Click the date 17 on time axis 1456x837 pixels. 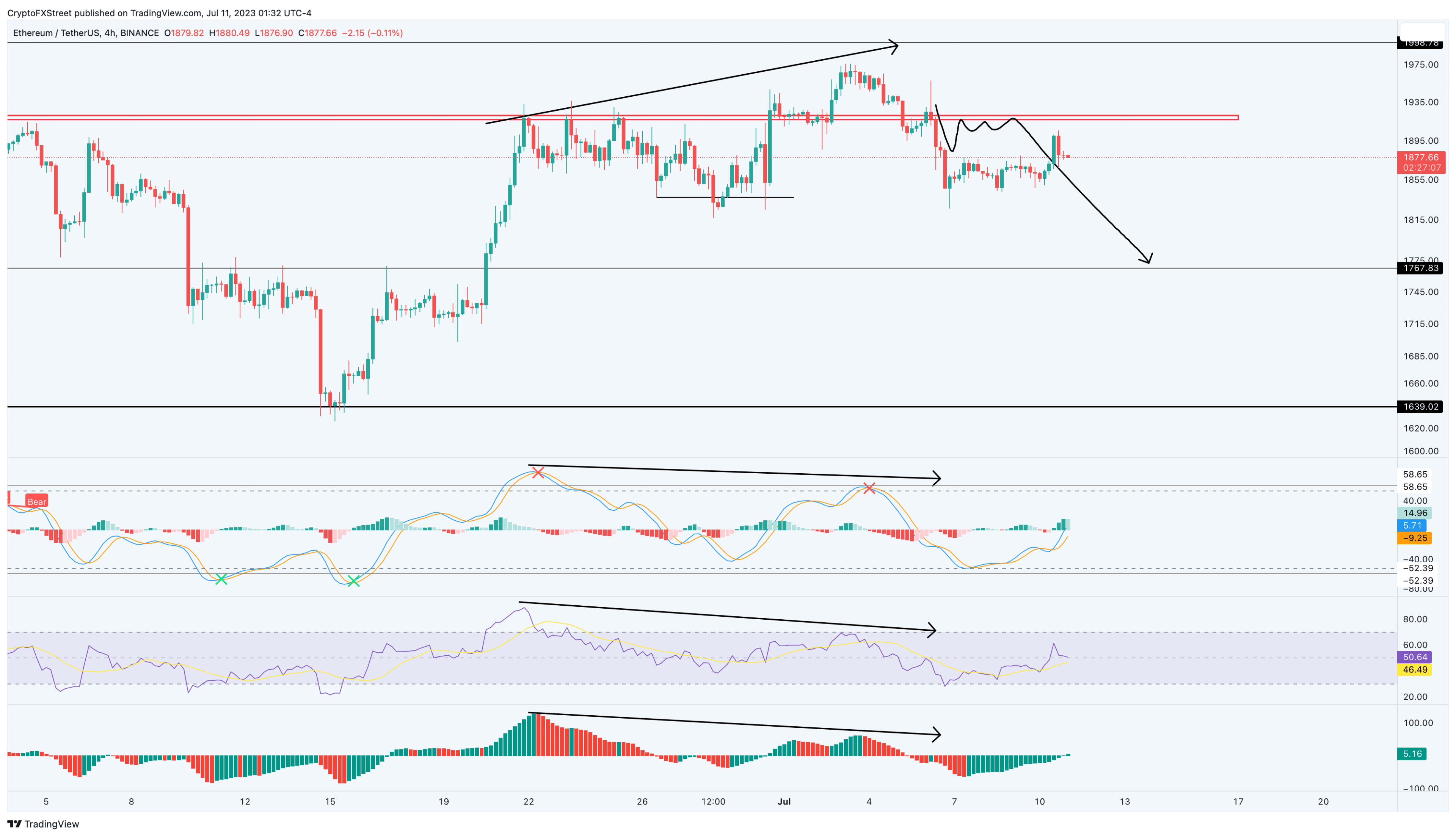(x=1238, y=801)
